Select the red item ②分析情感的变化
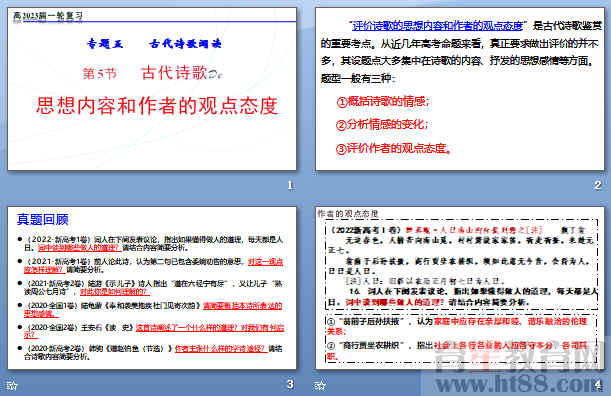Screen dimensions: 611x396 [381, 125]
